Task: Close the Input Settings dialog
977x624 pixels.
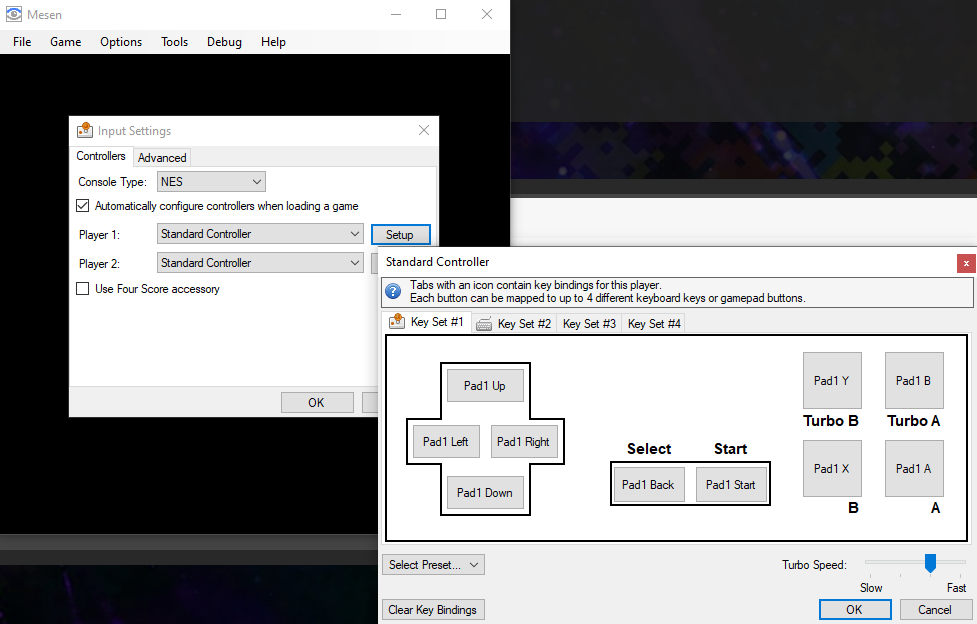Action: pyautogui.click(x=424, y=130)
